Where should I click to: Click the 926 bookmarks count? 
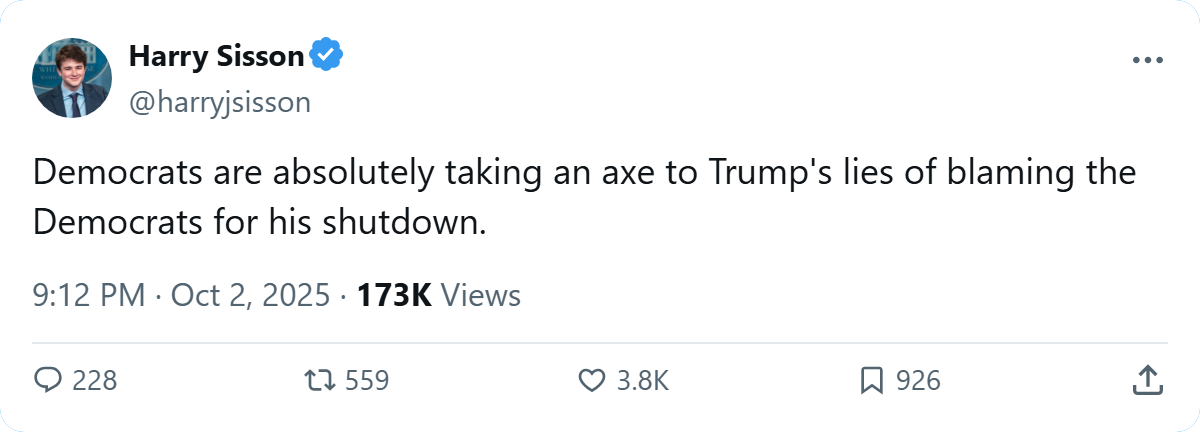pyautogui.click(x=918, y=381)
